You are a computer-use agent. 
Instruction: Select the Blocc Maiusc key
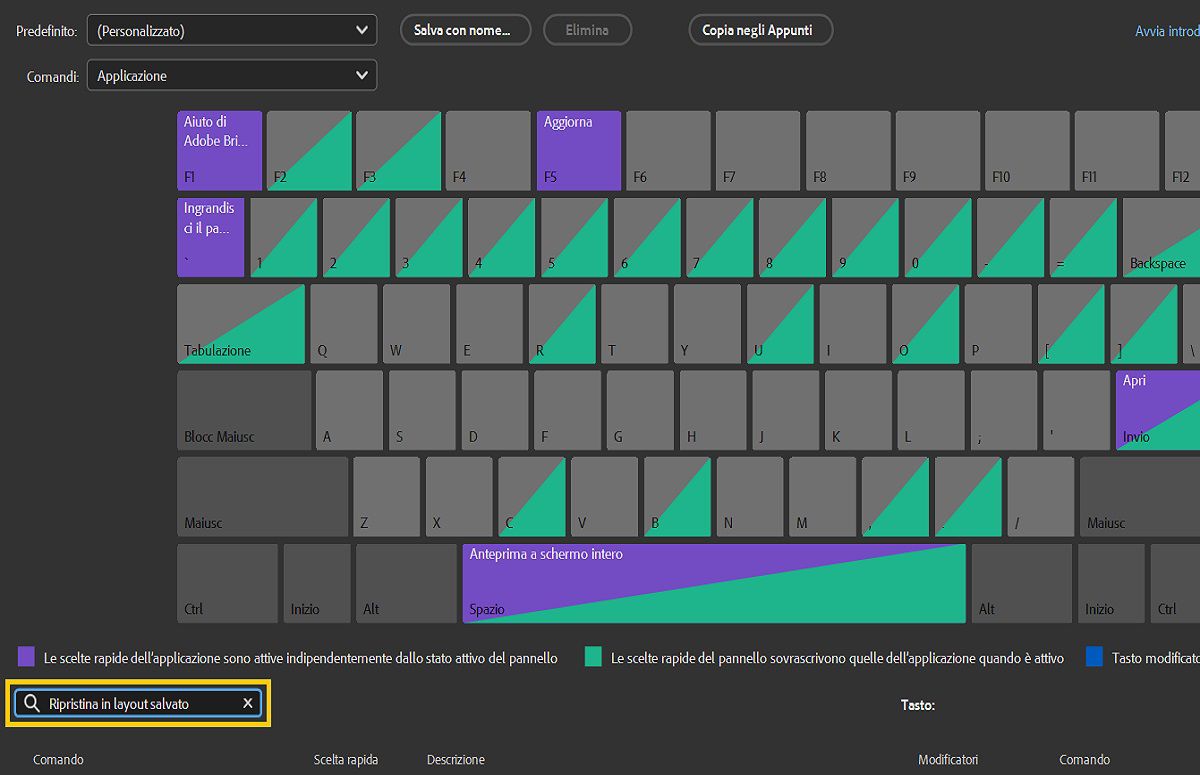244,410
